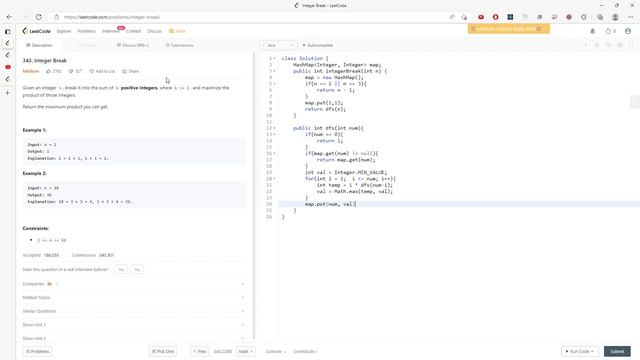The height and width of the screenshot is (360, 640).
Task: Open the read aloud icon in address bar
Action: click(x=452, y=17)
